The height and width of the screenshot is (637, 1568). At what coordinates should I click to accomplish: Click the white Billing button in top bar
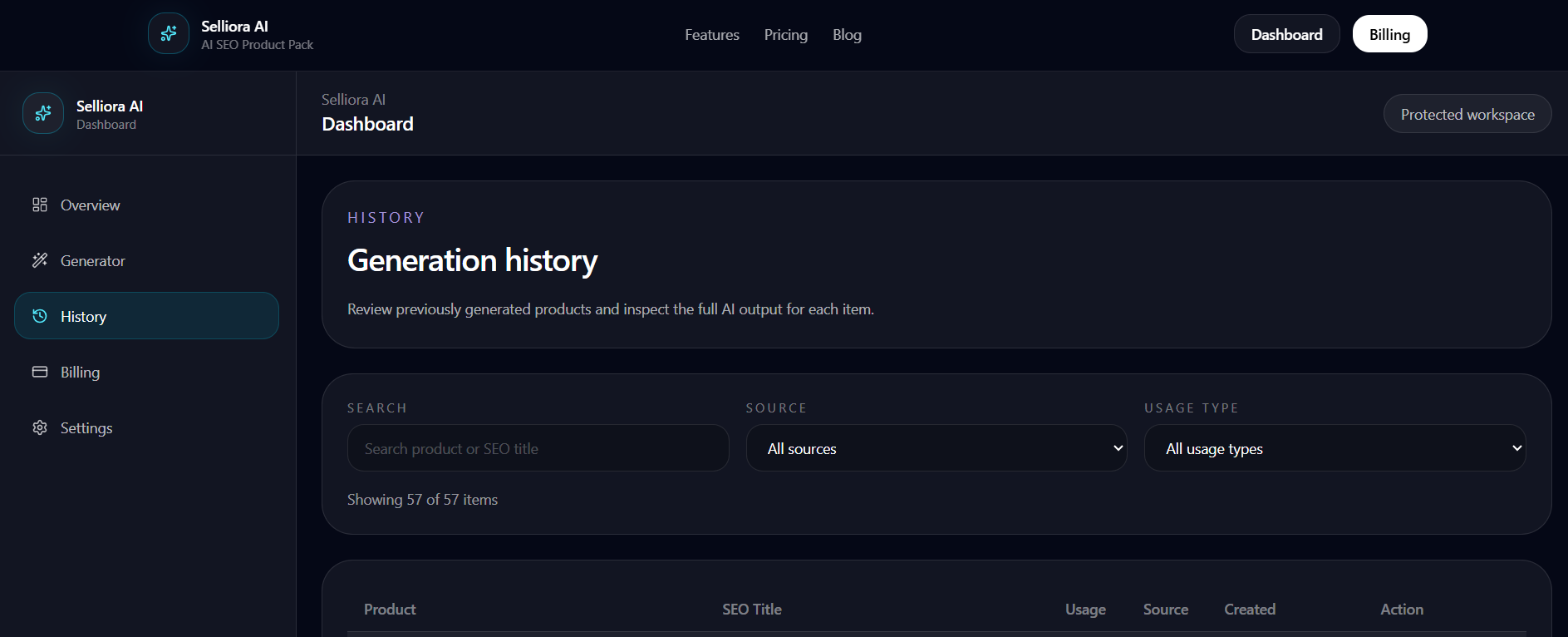tap(1389, 34)
